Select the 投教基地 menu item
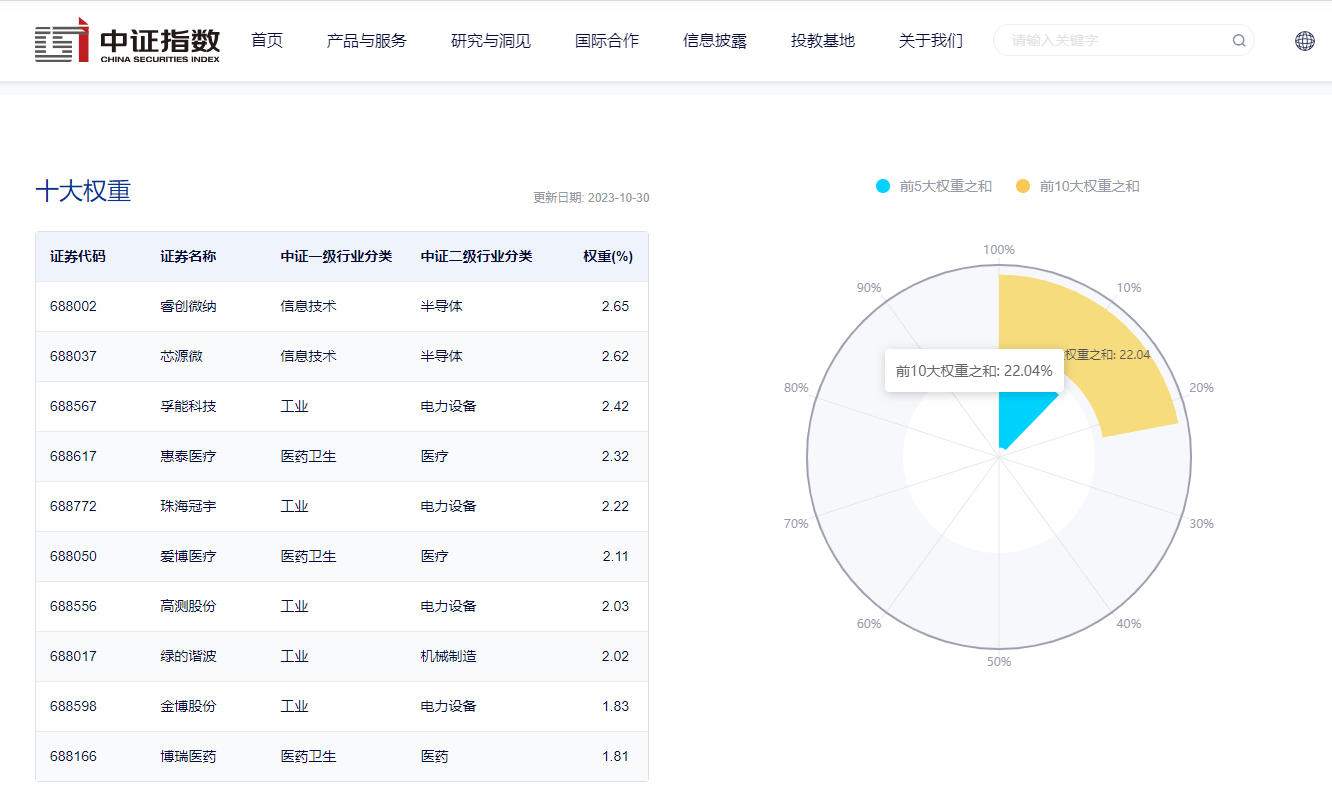Image resolution: width=1332 pixels, height=806 pixels. (x=823, y=41)
